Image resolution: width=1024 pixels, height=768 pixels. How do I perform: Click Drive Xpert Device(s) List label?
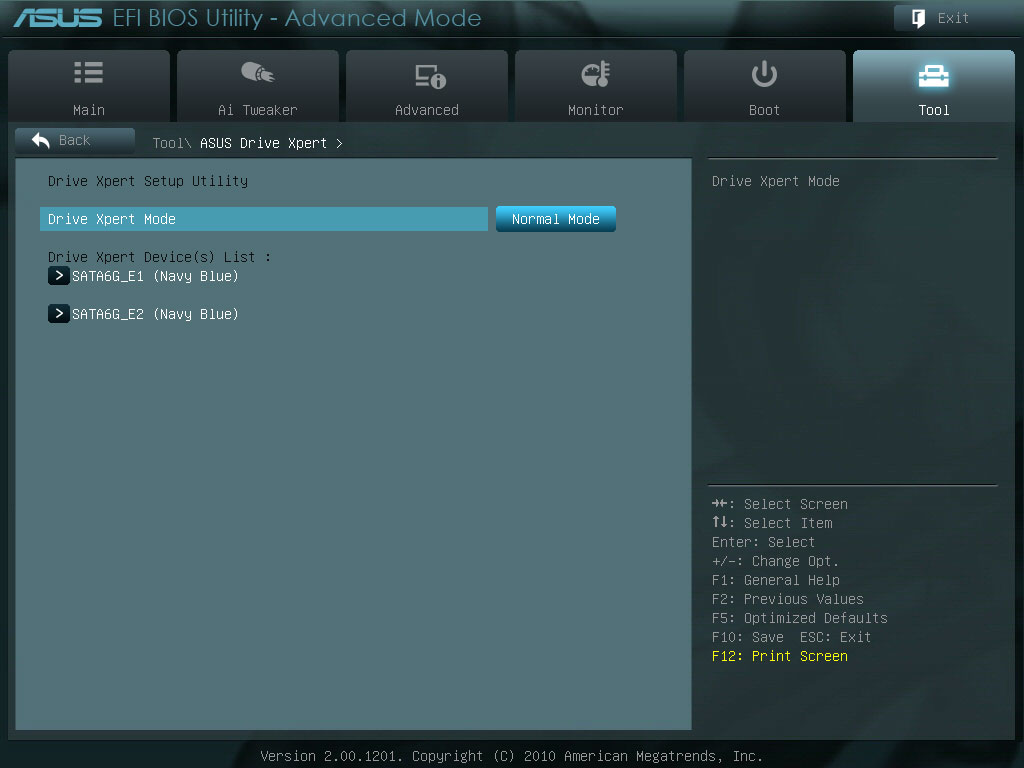pos(159,257)
